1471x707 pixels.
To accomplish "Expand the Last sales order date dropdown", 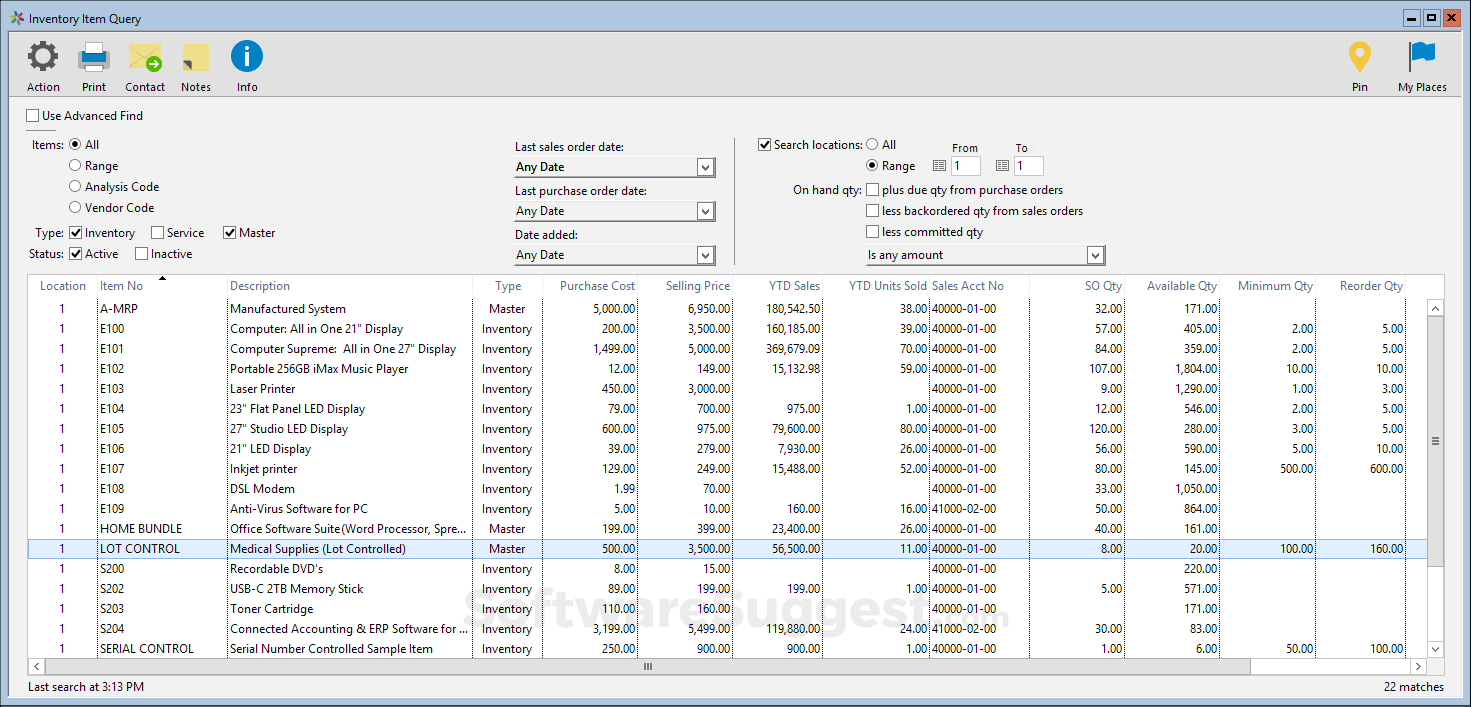I will tap(705, 167).
